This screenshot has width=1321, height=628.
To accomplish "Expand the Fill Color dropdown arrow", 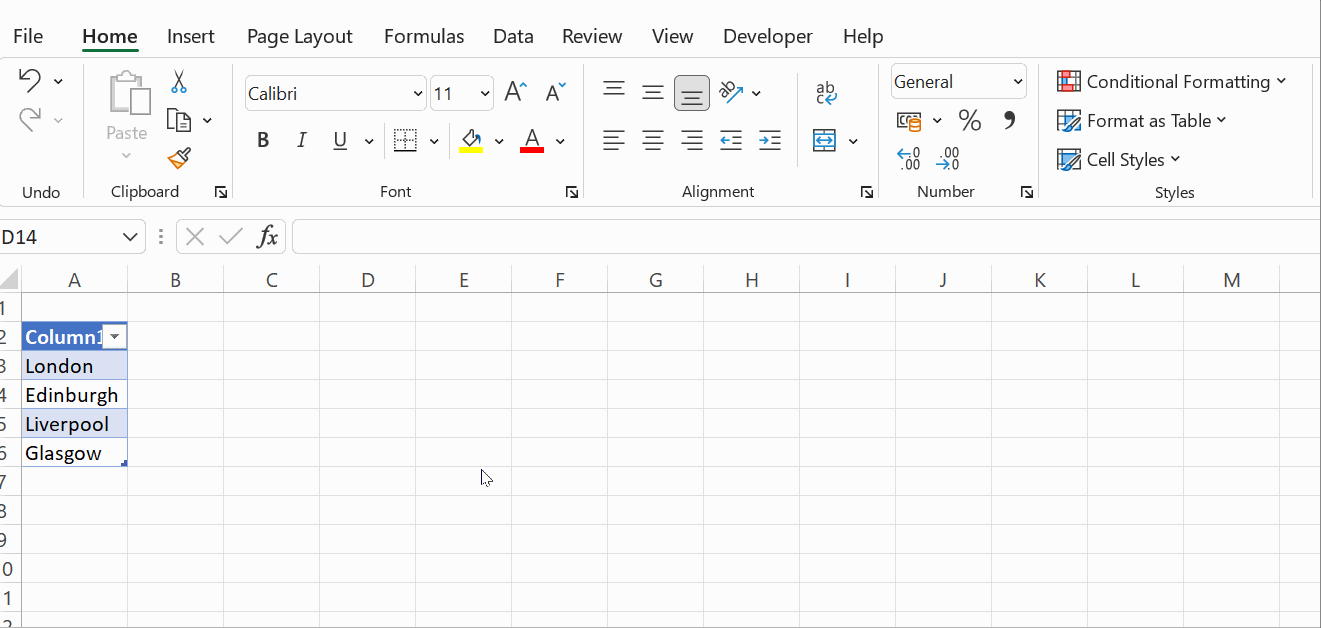I will click(x=499, y=140).
